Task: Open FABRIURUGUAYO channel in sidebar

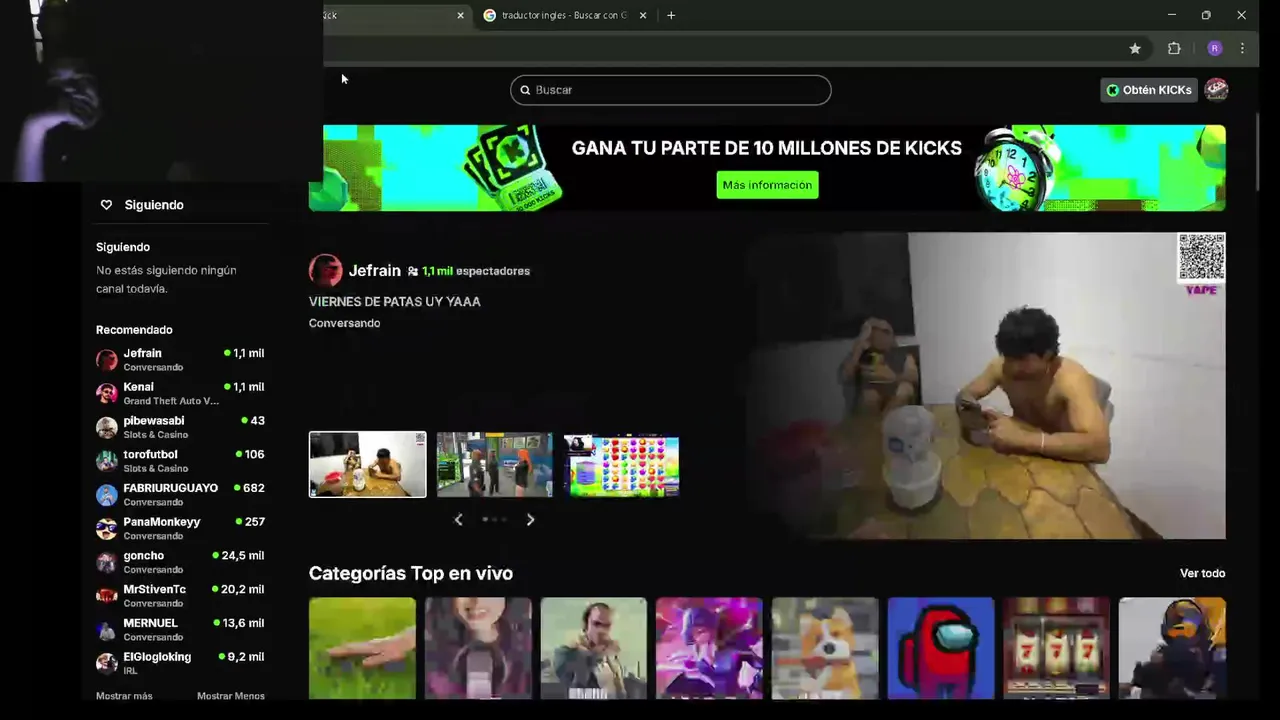Action: 180,494
